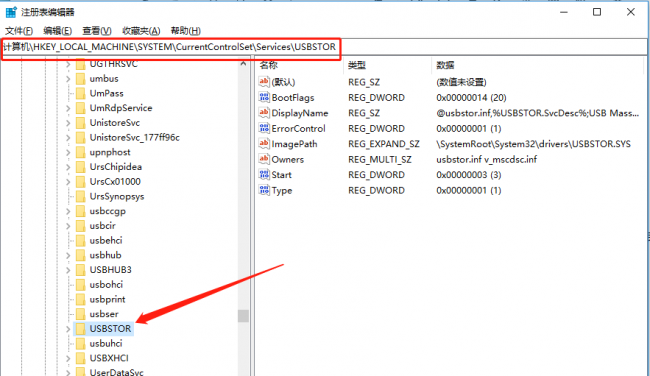Close the Registry Editor window
This screenshot has width=650, height=376.
tap(631, 12)
